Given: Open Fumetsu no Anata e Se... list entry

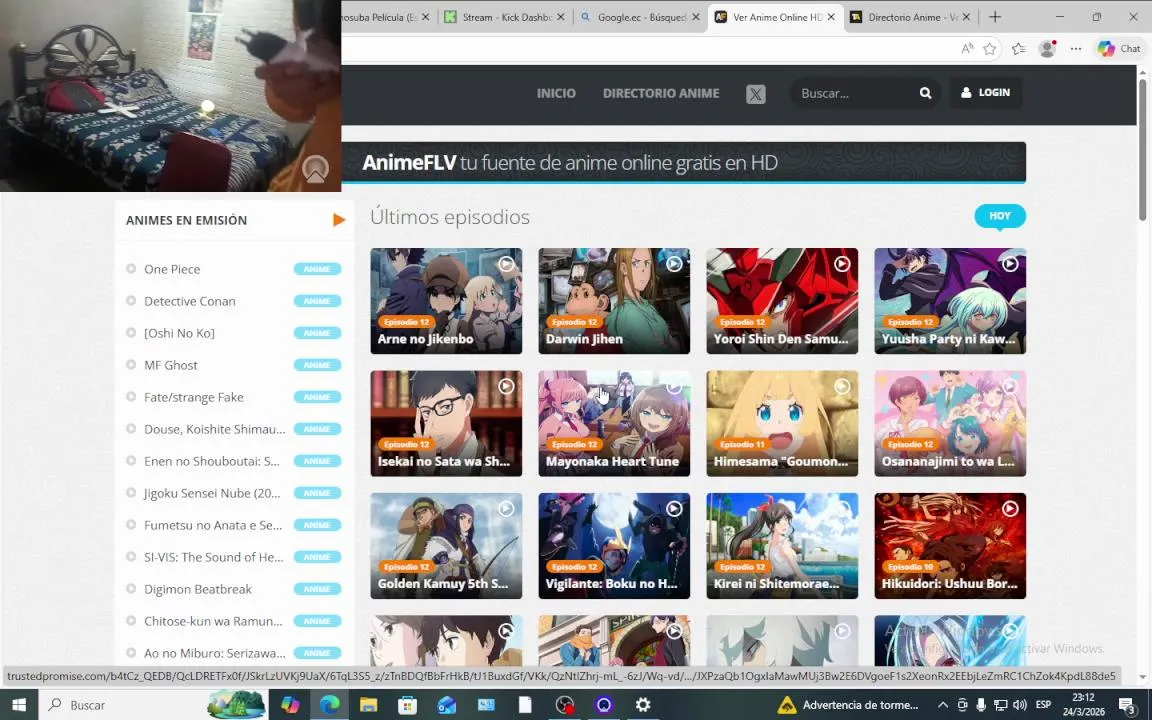Looking at the screenshot, I should pyautogui.click(x=213, y=525).
